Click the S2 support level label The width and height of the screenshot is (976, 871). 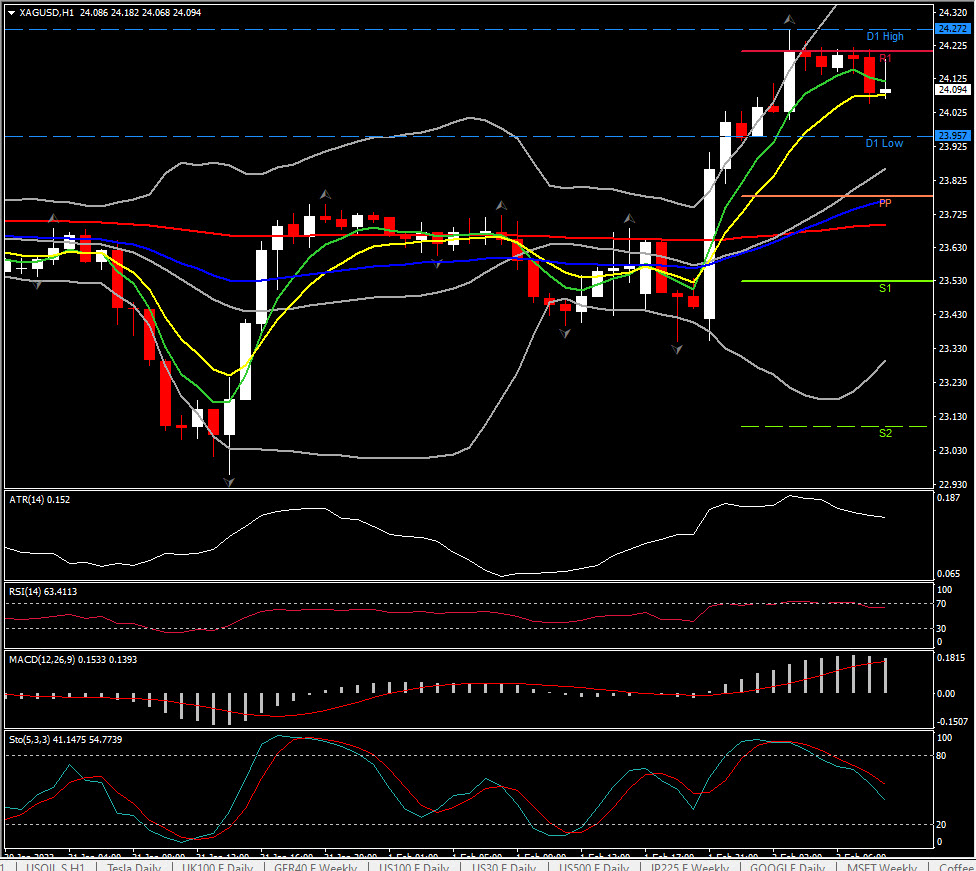click(x=885, y=433)
